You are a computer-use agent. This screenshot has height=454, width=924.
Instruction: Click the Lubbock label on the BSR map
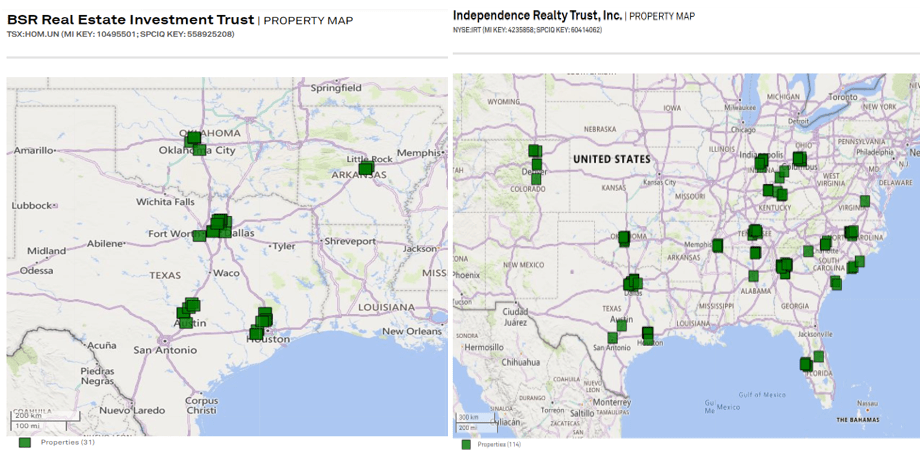[x=32, y=206]
